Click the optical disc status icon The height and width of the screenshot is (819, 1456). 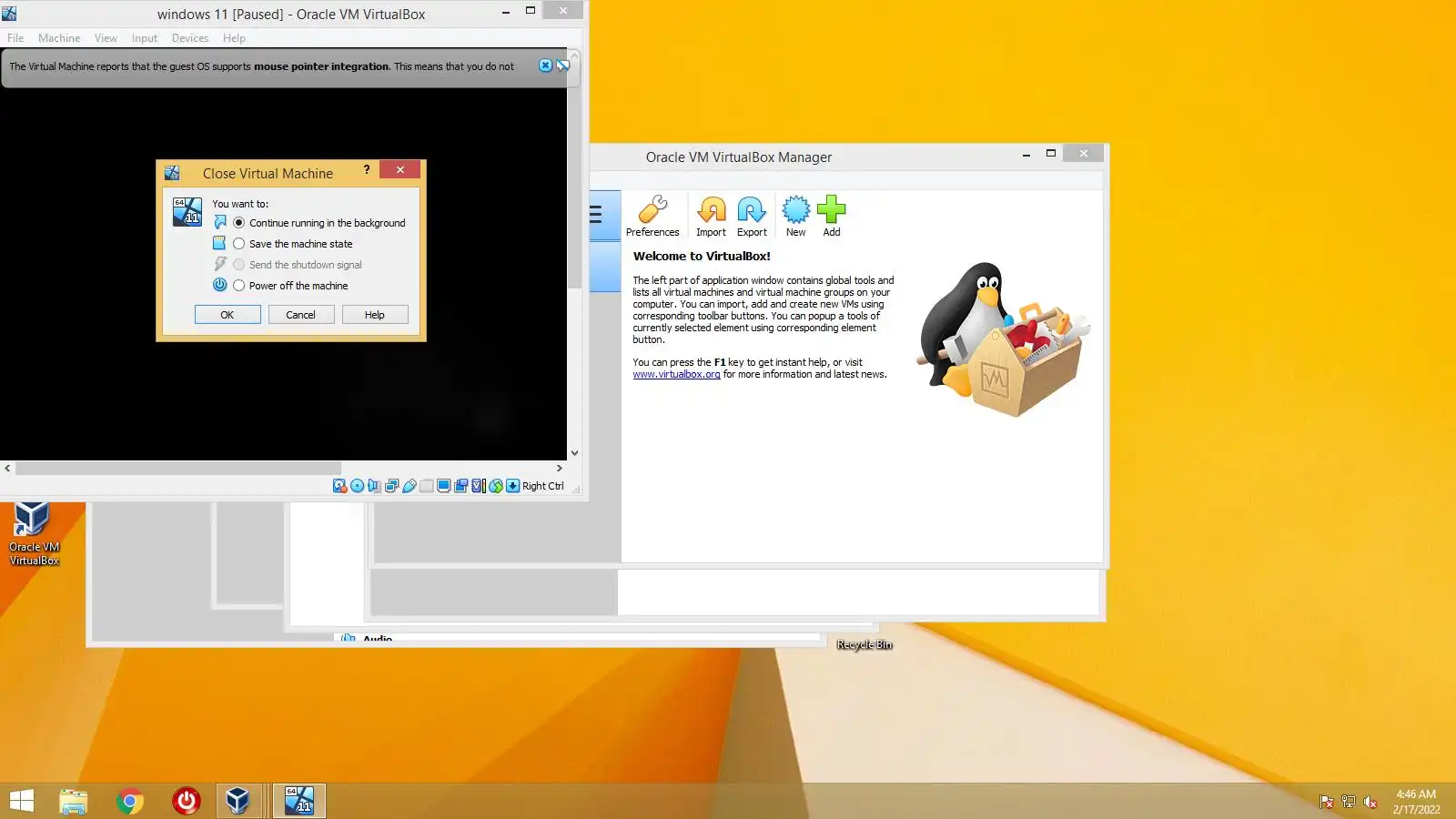point(357,486)
